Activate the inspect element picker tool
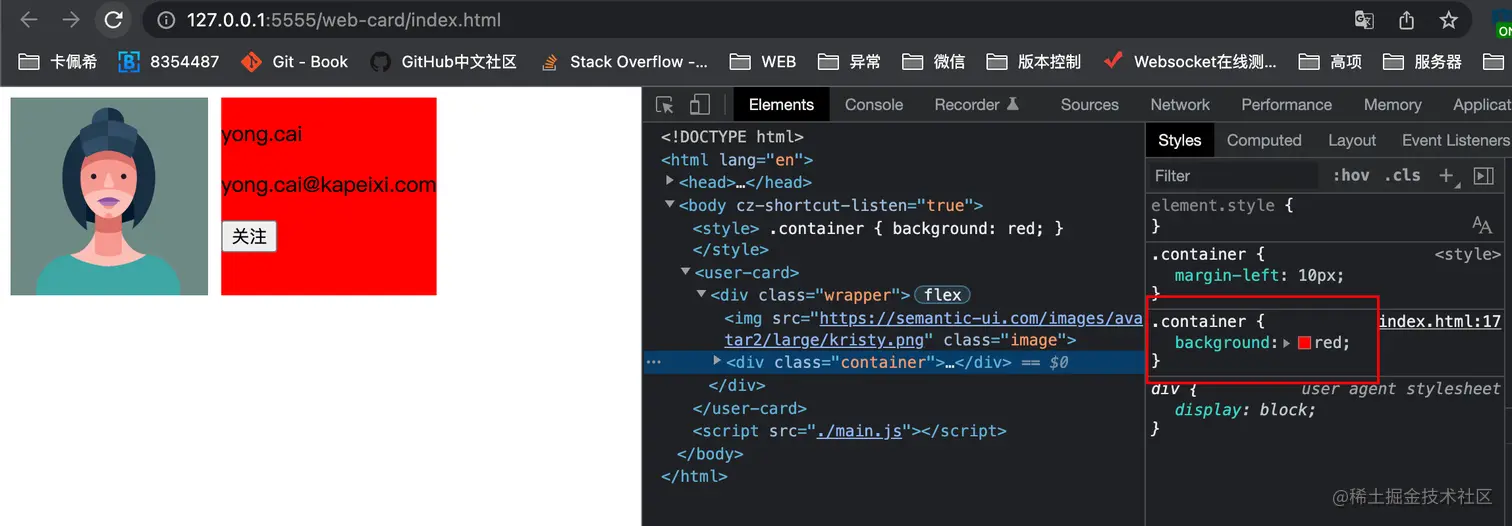1512x526 pixels. click(x=664, y=104)
